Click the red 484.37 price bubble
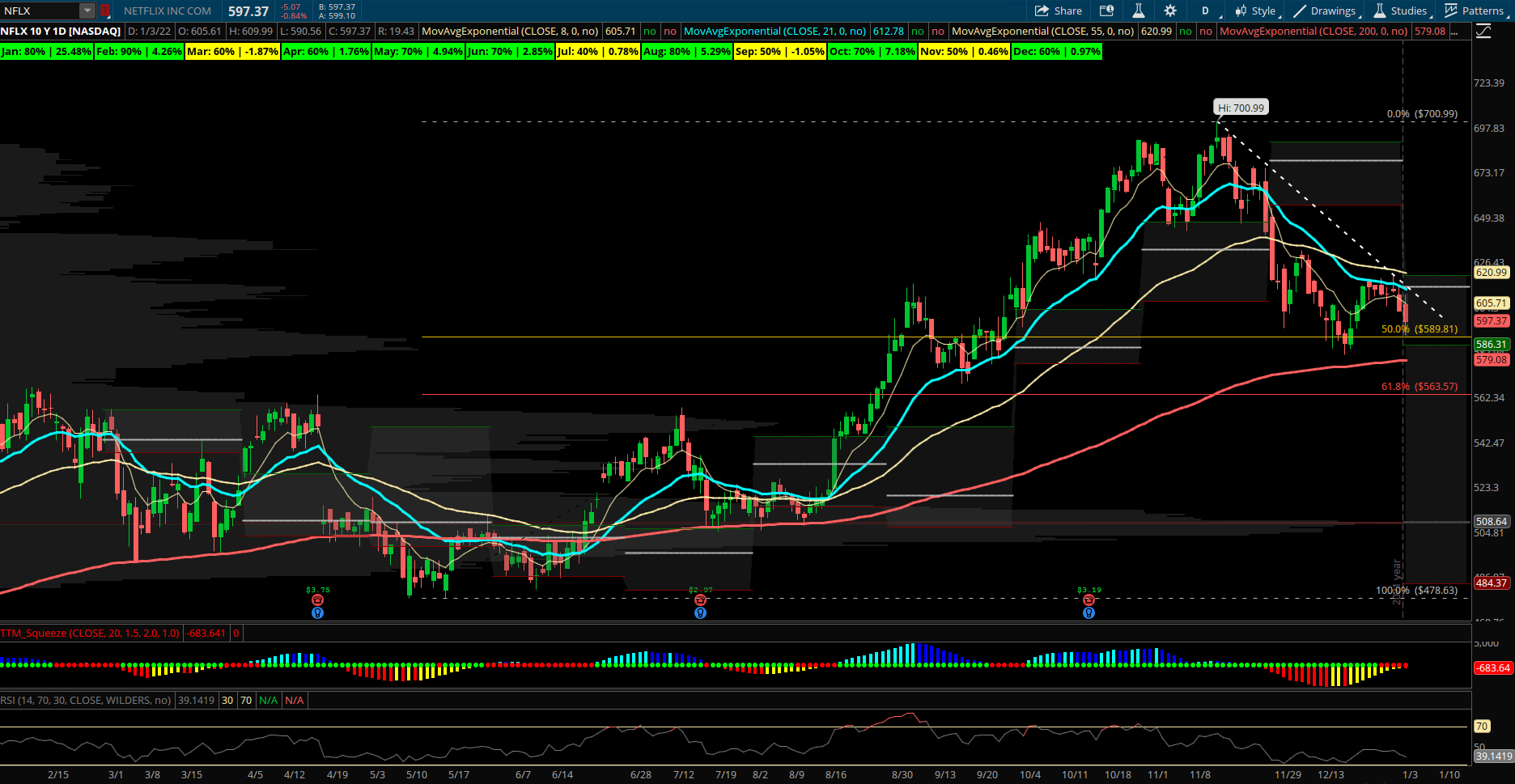This screenshot has width=1515, height=784. tap(1492, 583)
